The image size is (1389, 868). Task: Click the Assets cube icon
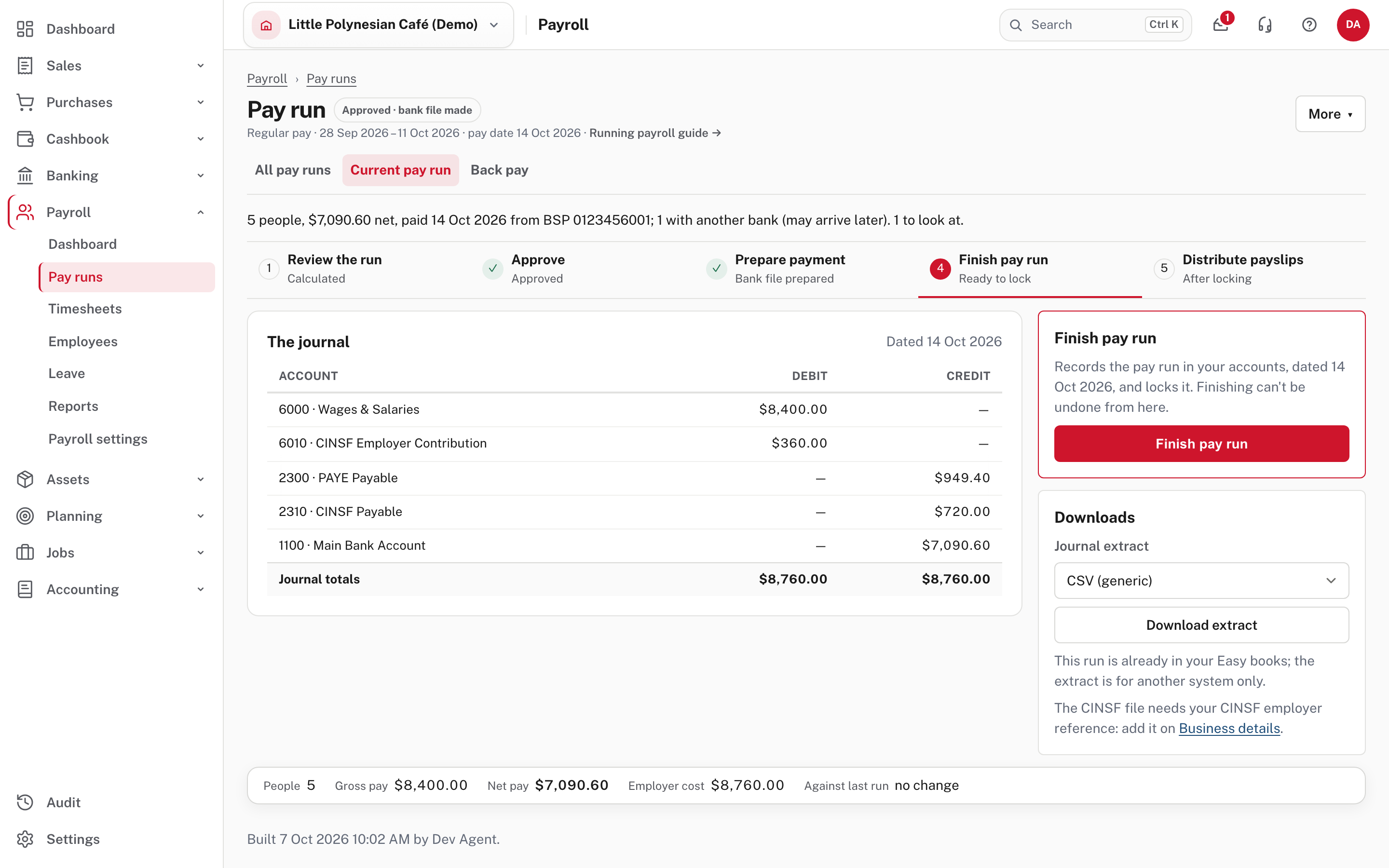(25, 479)
